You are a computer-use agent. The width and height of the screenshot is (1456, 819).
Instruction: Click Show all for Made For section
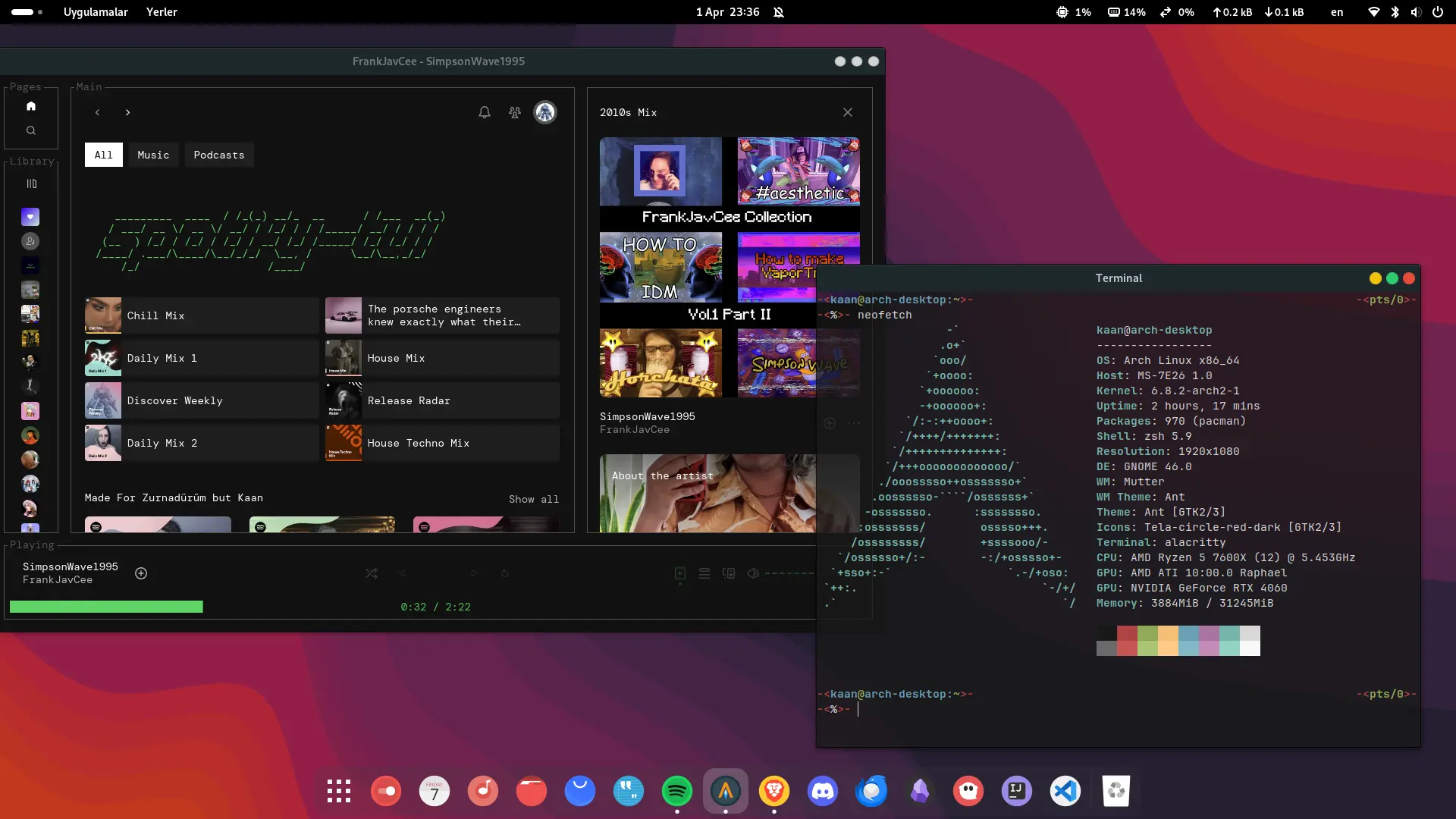pyautogui.click(x=534, y=499)
